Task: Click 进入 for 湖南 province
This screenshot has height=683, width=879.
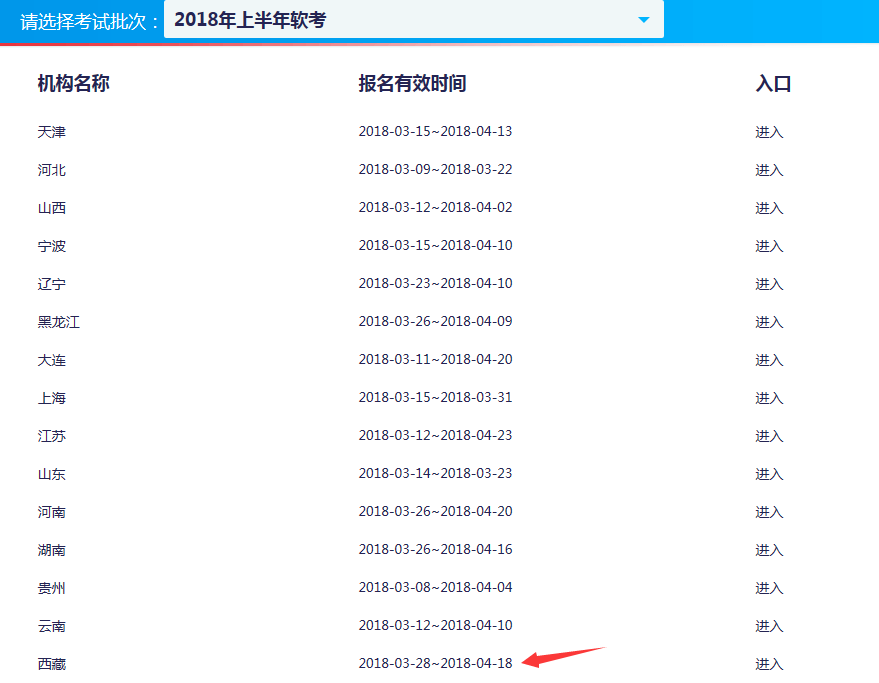Action: (x=769, y=549)
